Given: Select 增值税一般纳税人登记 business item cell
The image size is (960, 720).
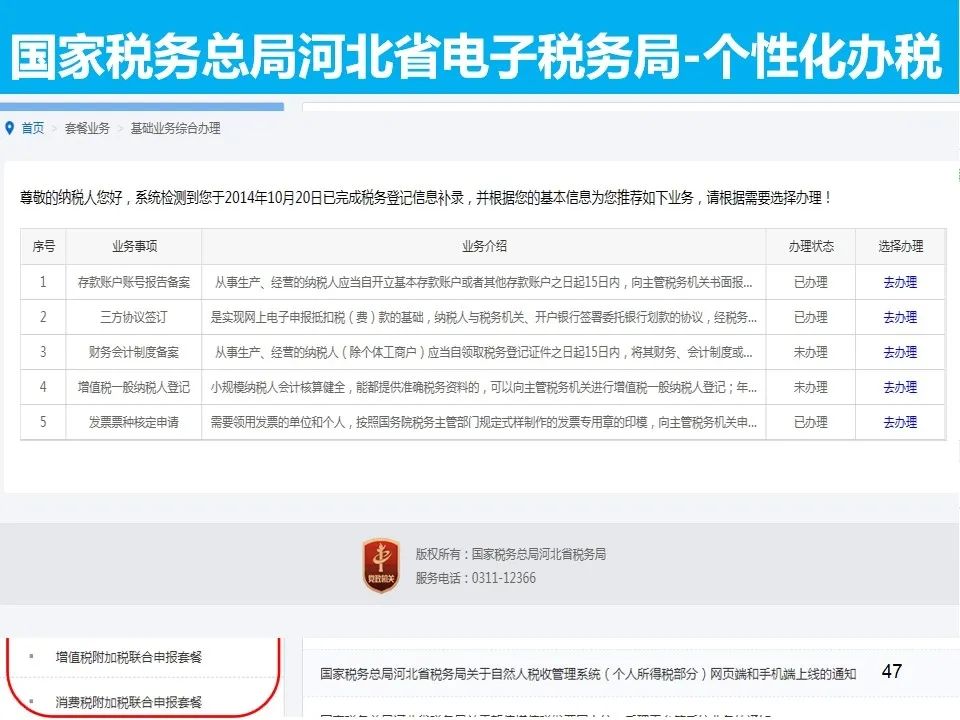Looking at the screenshot, I should pos(133,387).
